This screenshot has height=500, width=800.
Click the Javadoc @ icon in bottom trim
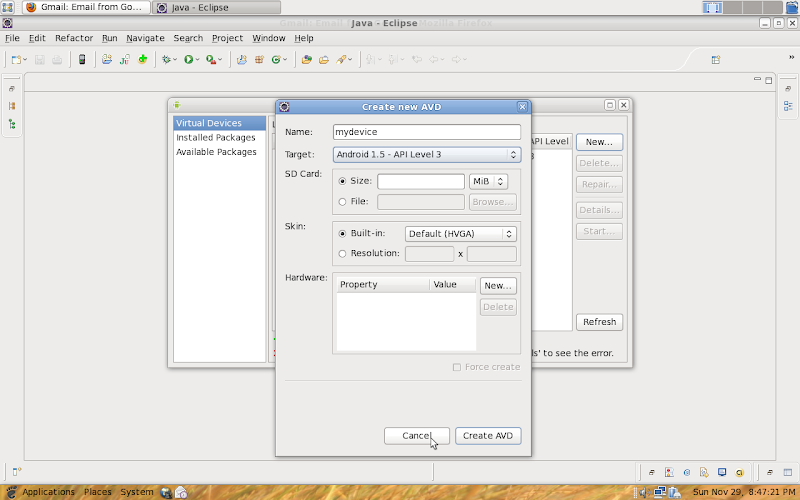(687, 472)
